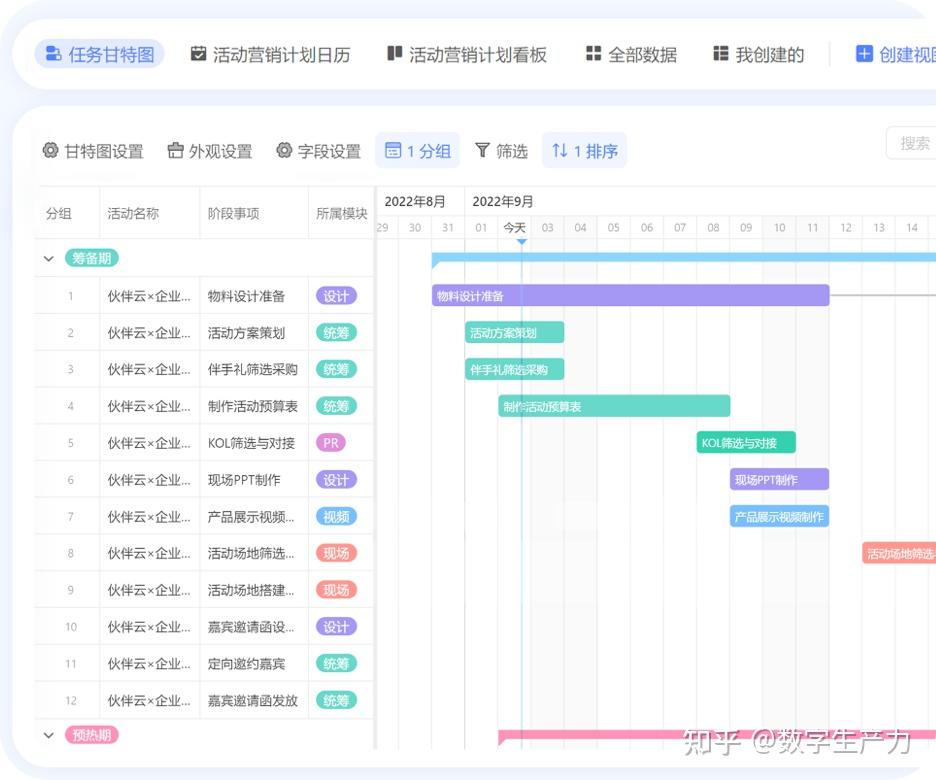The image size is (936, 780).
Task: 折叠筹备期分组
Action: [x=48, y=257]
